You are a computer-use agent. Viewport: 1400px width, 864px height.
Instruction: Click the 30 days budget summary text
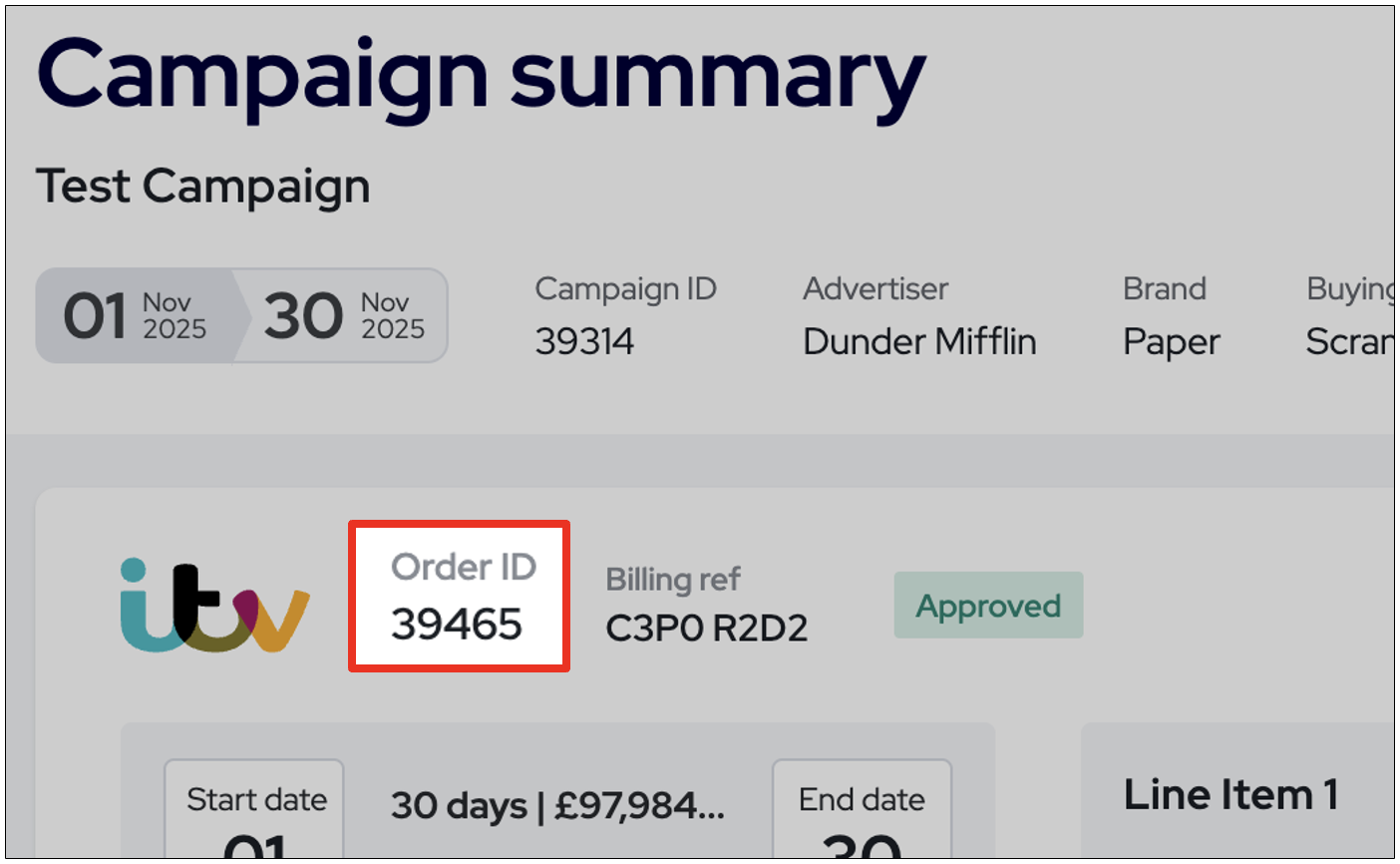point(557,805)
